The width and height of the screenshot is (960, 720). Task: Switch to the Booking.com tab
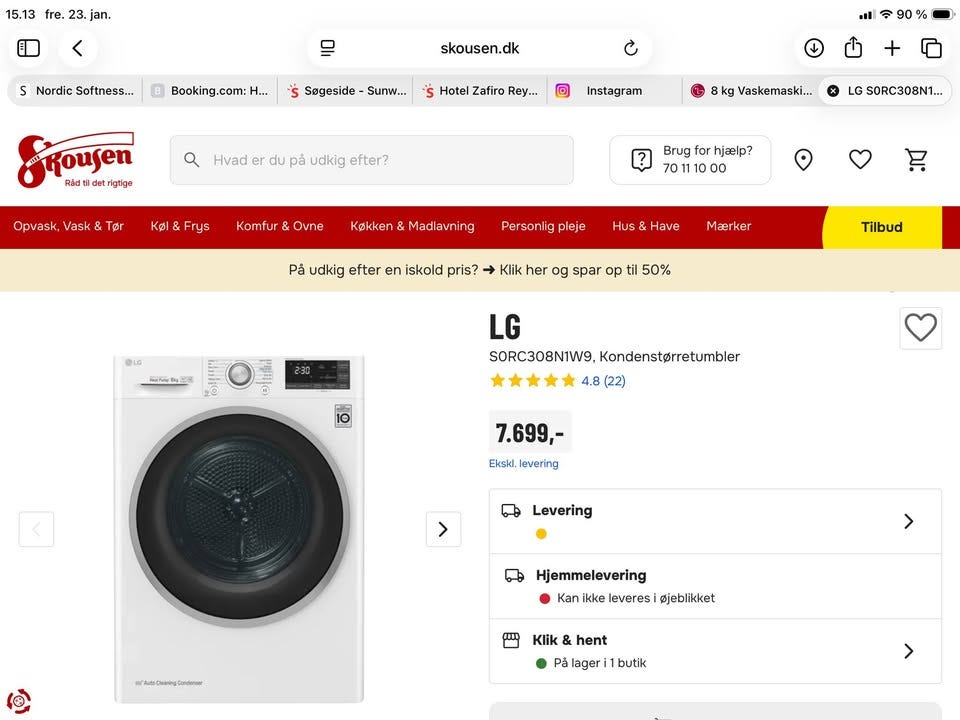coord(210,90)
